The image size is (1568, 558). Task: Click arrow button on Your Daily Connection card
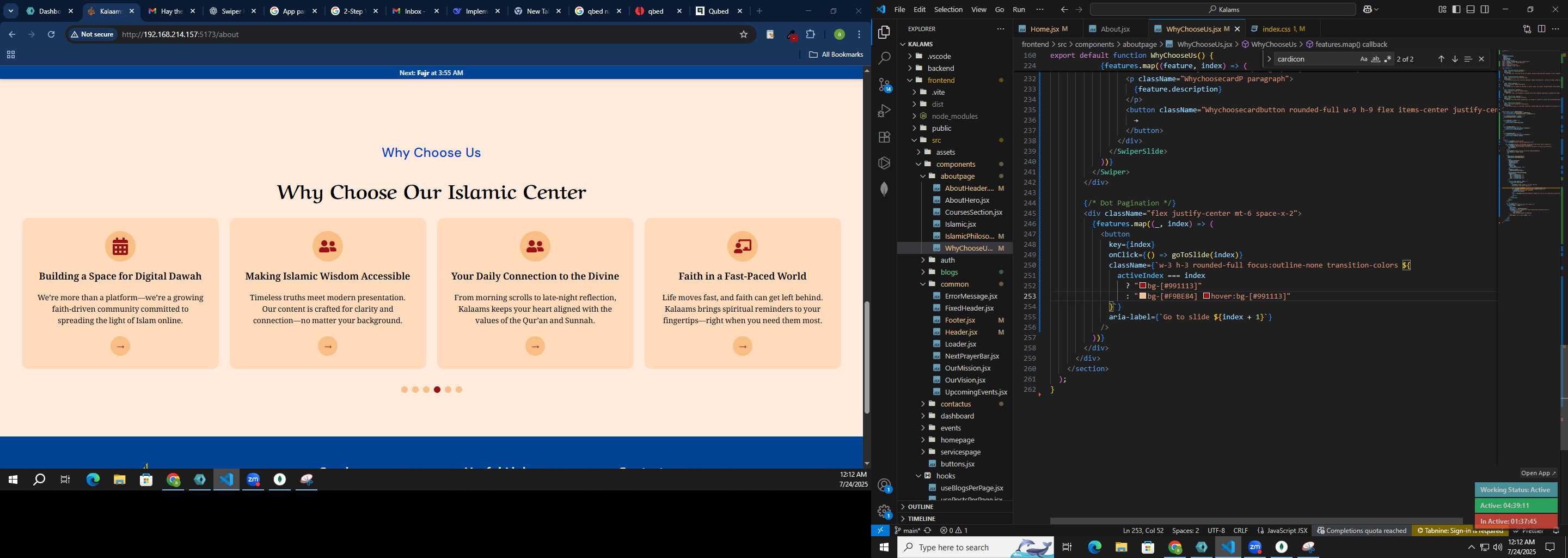tap(535, 346)
